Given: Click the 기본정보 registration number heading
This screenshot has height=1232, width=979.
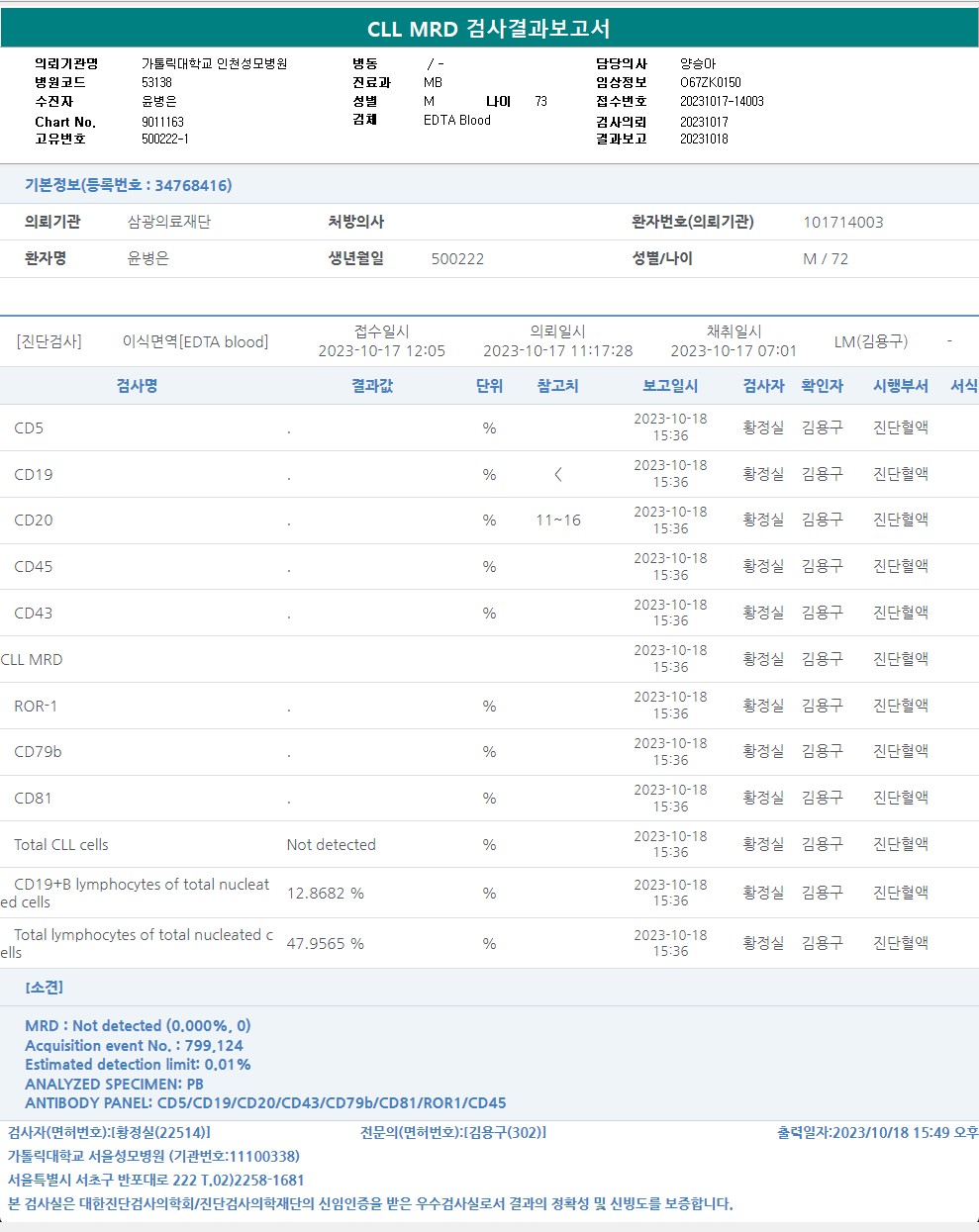Looking at the screenshot, I should tap(129, 185).
